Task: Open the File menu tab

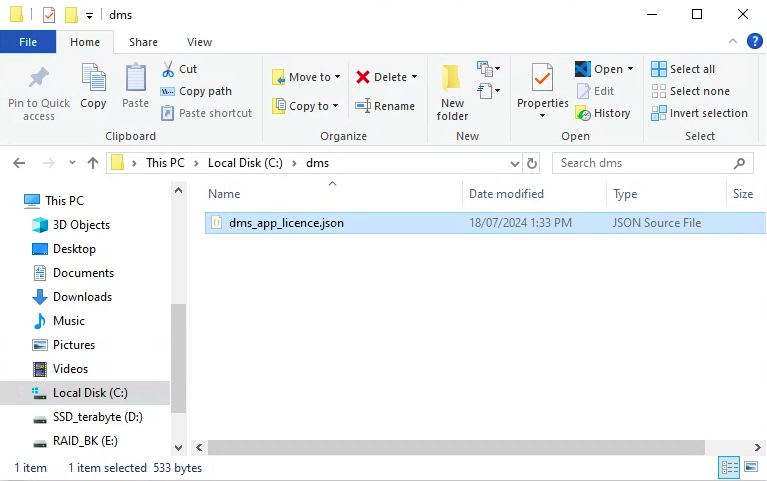Action: coord(28,42)
